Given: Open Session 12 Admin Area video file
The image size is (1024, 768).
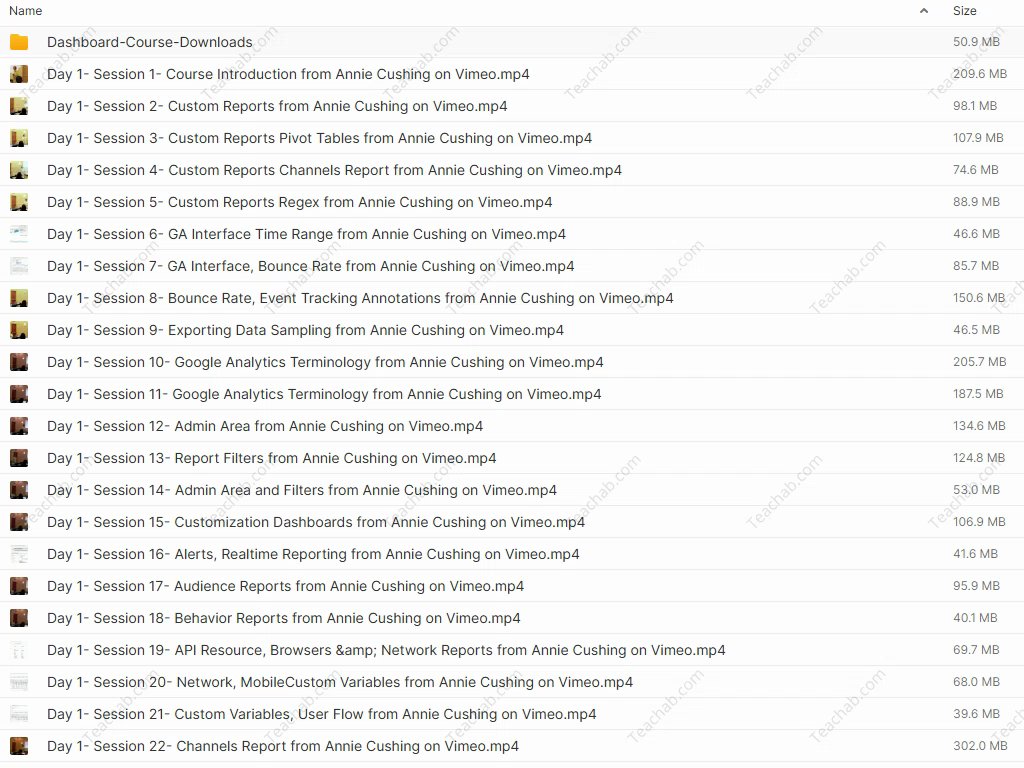Looking at the screenshot, I should tap(265, 426).
